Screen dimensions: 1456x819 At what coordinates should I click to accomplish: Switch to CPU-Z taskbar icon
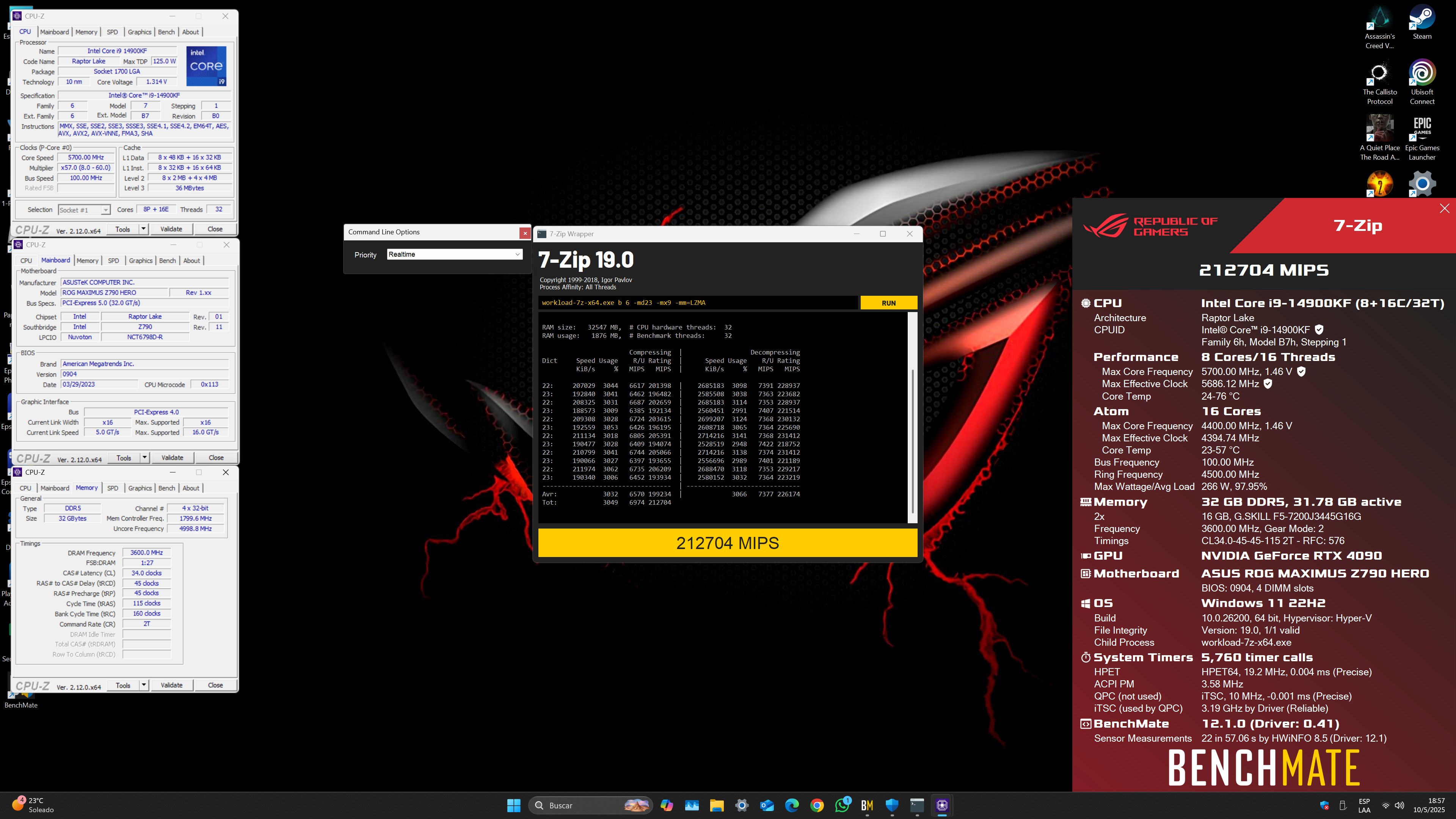941,805
